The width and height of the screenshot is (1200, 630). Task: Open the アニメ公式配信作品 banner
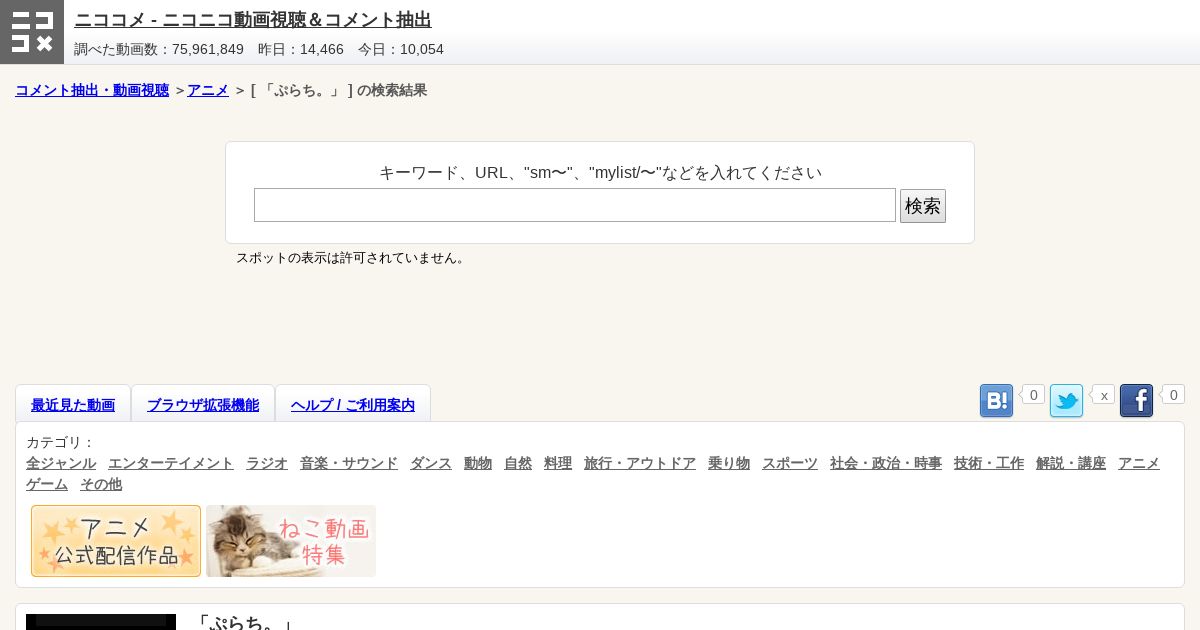(x=116, y=541)
